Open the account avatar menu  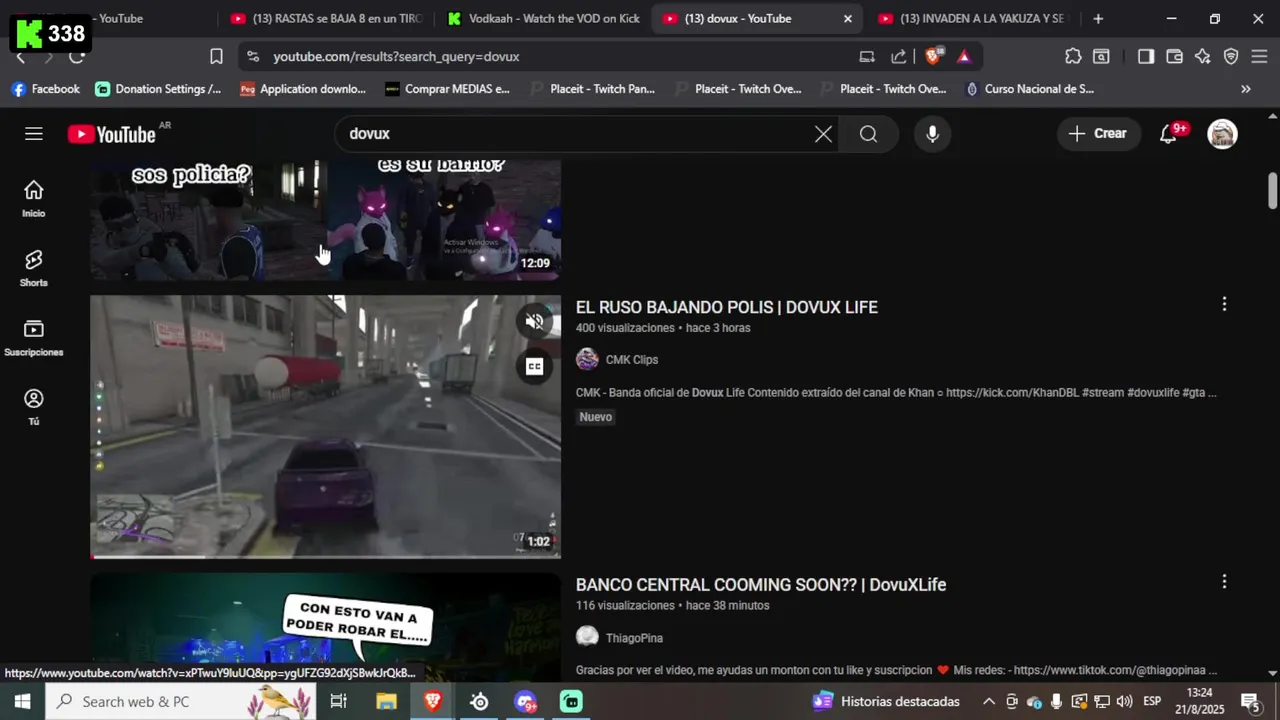(1222, 134)
